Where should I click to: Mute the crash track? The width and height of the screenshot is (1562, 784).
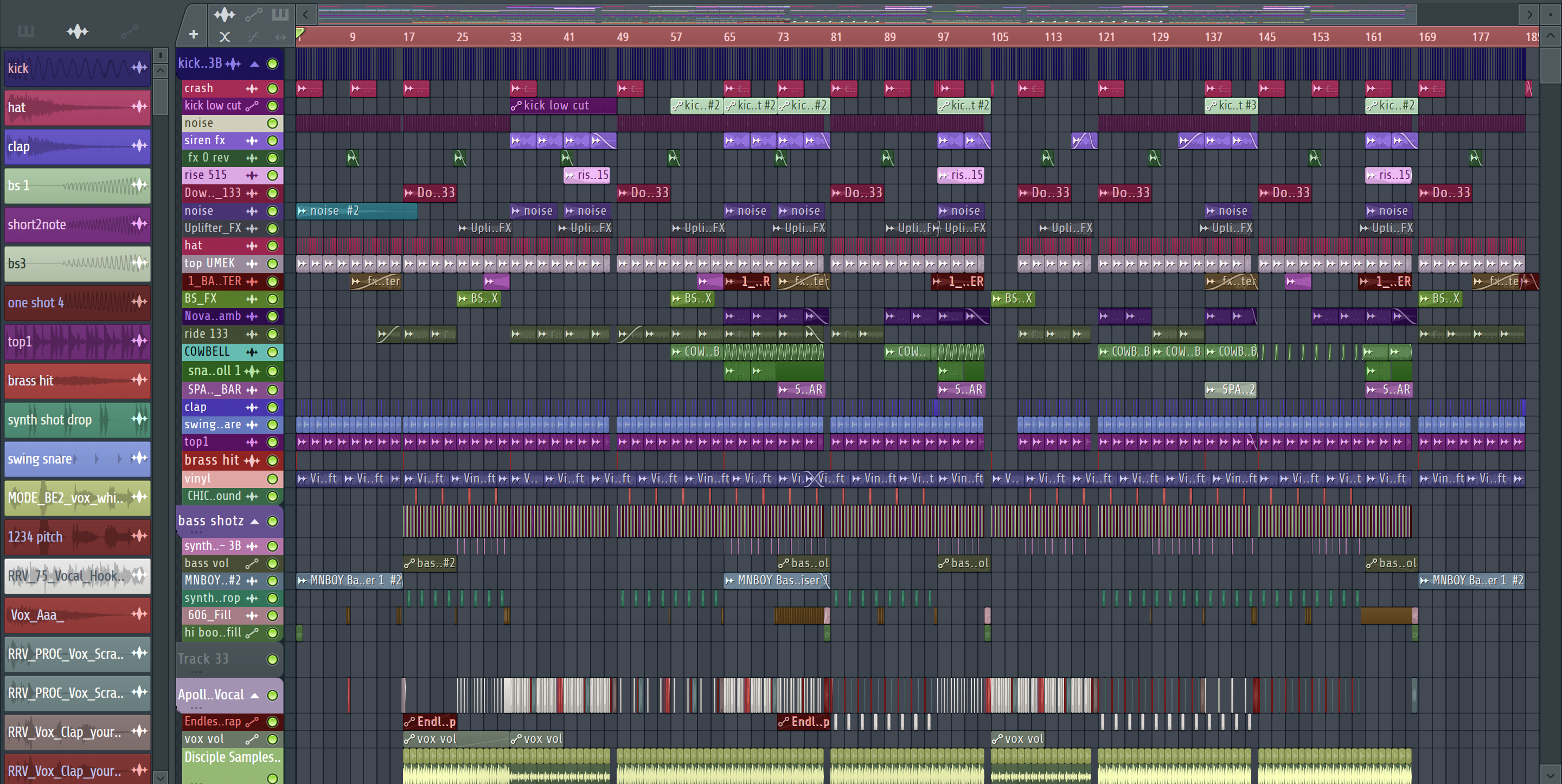point(273,88)
